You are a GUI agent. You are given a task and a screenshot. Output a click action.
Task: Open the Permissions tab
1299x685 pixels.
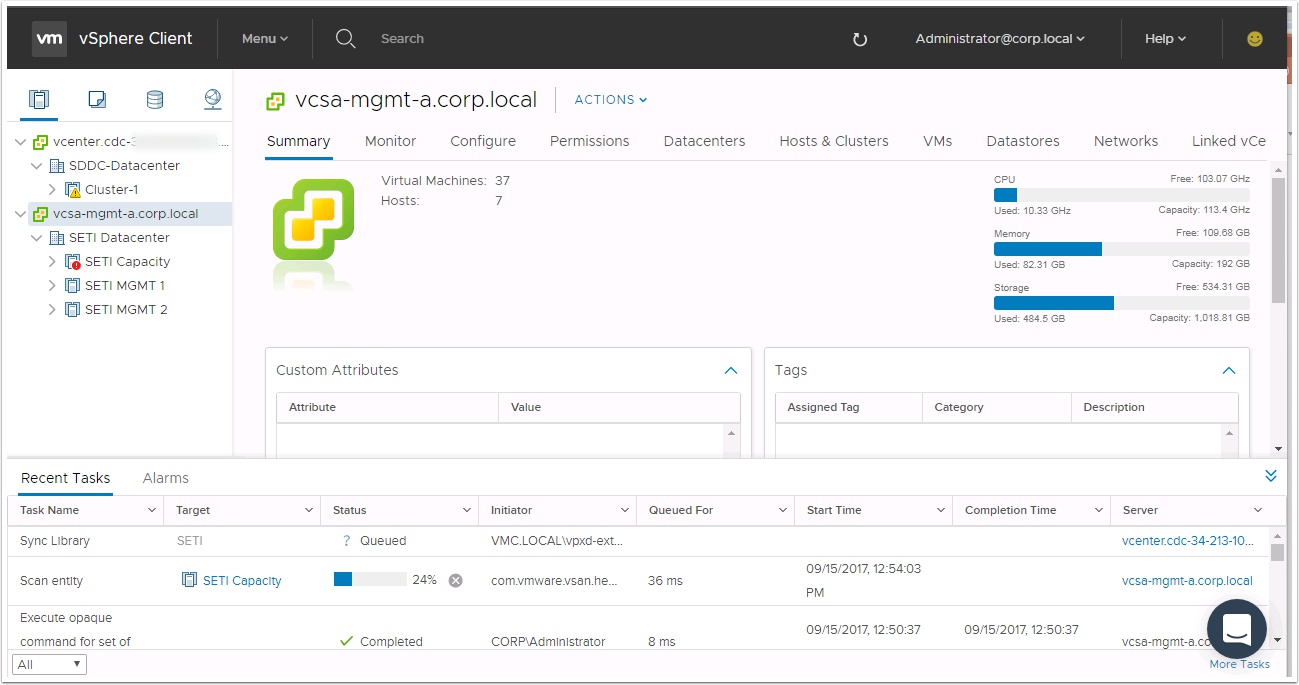point(590,141)
